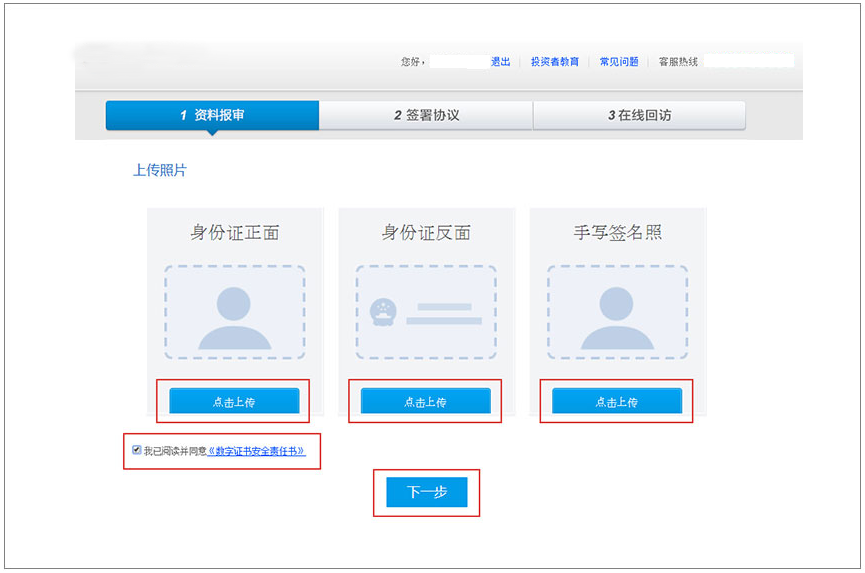Click the 身份证正面 portrait placeholder
The width and height of the screenshot is (865, 573).
[234, 312]
